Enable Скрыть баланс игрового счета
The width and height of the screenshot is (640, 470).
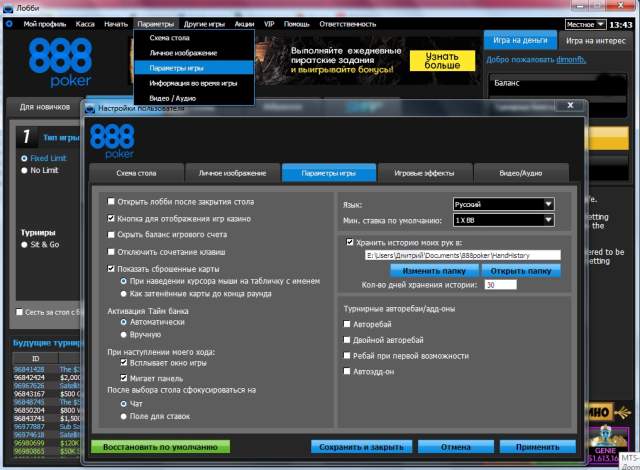(111, 235)
